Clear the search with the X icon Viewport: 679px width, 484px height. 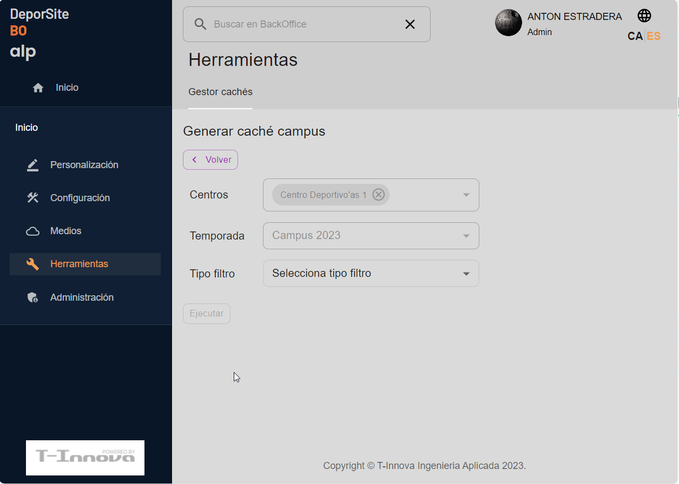tap(410, 24)
